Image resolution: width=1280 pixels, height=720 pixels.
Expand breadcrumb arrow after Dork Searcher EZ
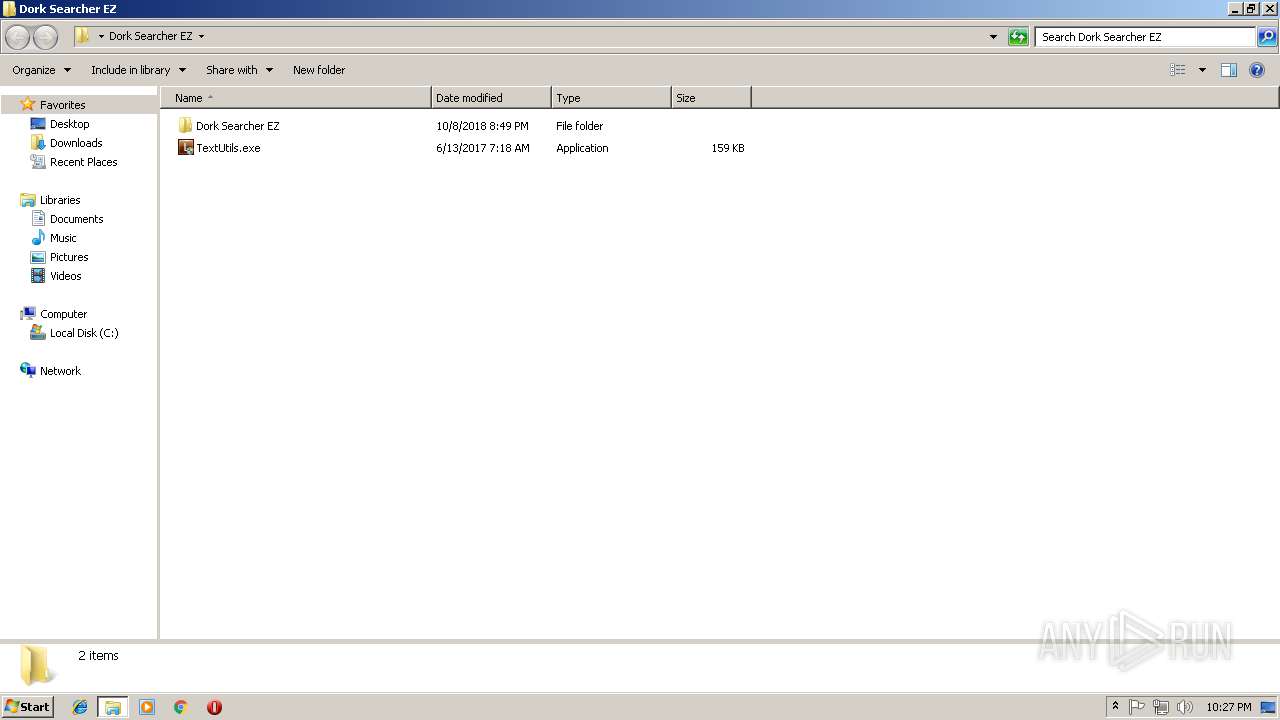click(201, 36)
